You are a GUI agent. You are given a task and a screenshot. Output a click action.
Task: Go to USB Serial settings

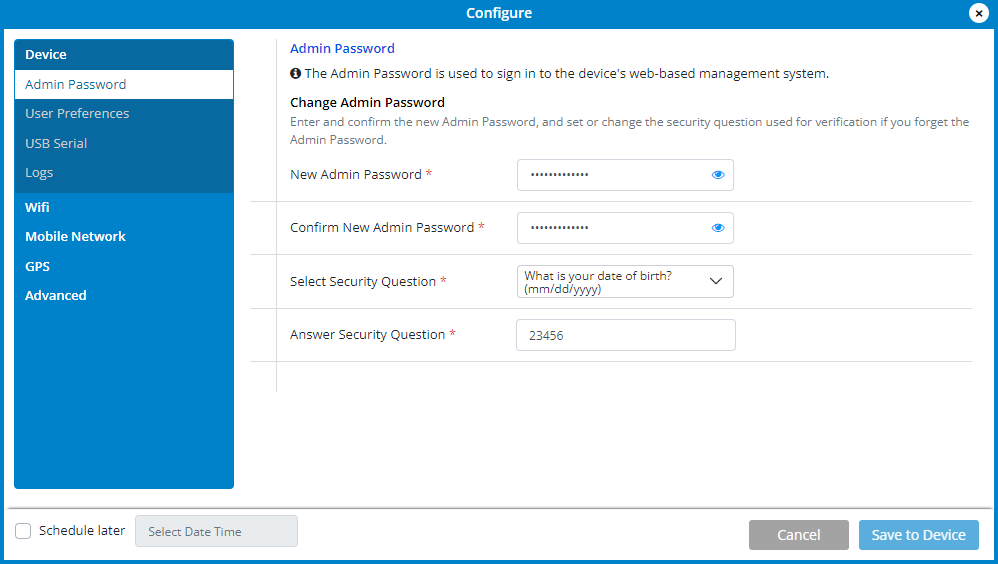56,144
